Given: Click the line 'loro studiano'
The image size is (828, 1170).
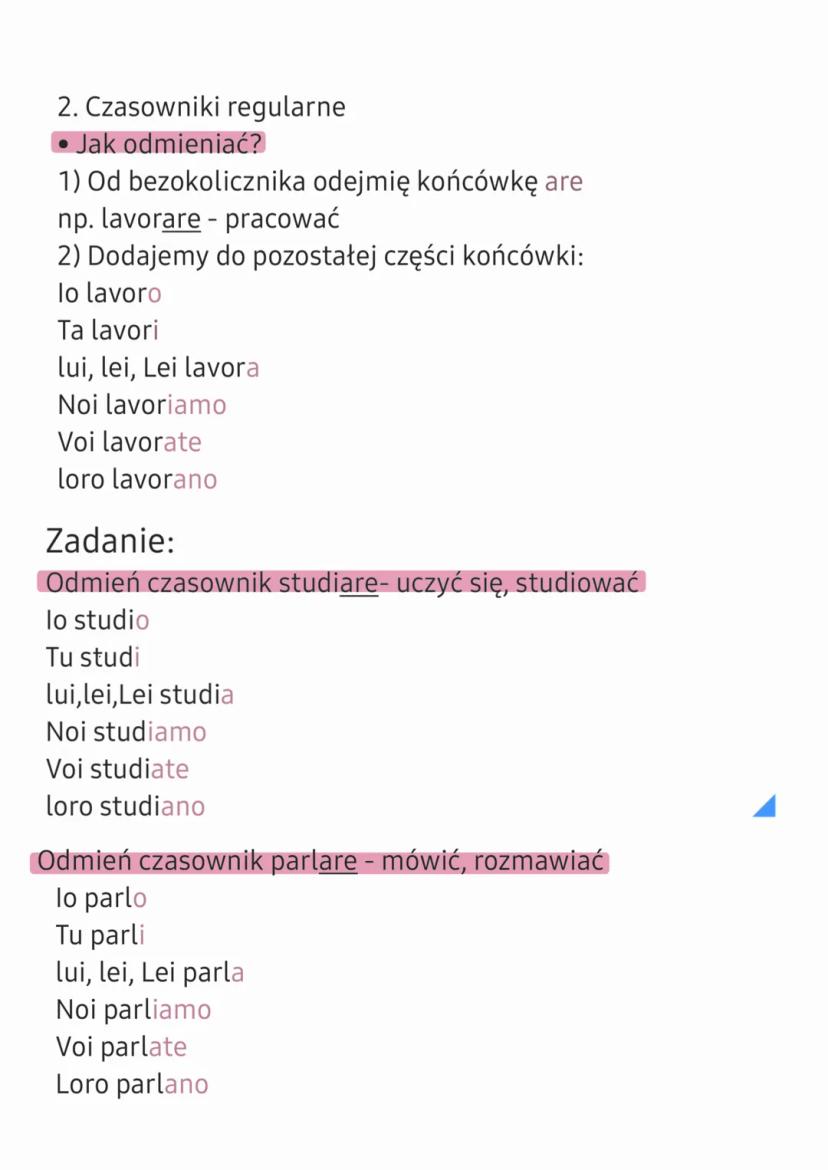Looking at the screenshot, I should 125,806.
